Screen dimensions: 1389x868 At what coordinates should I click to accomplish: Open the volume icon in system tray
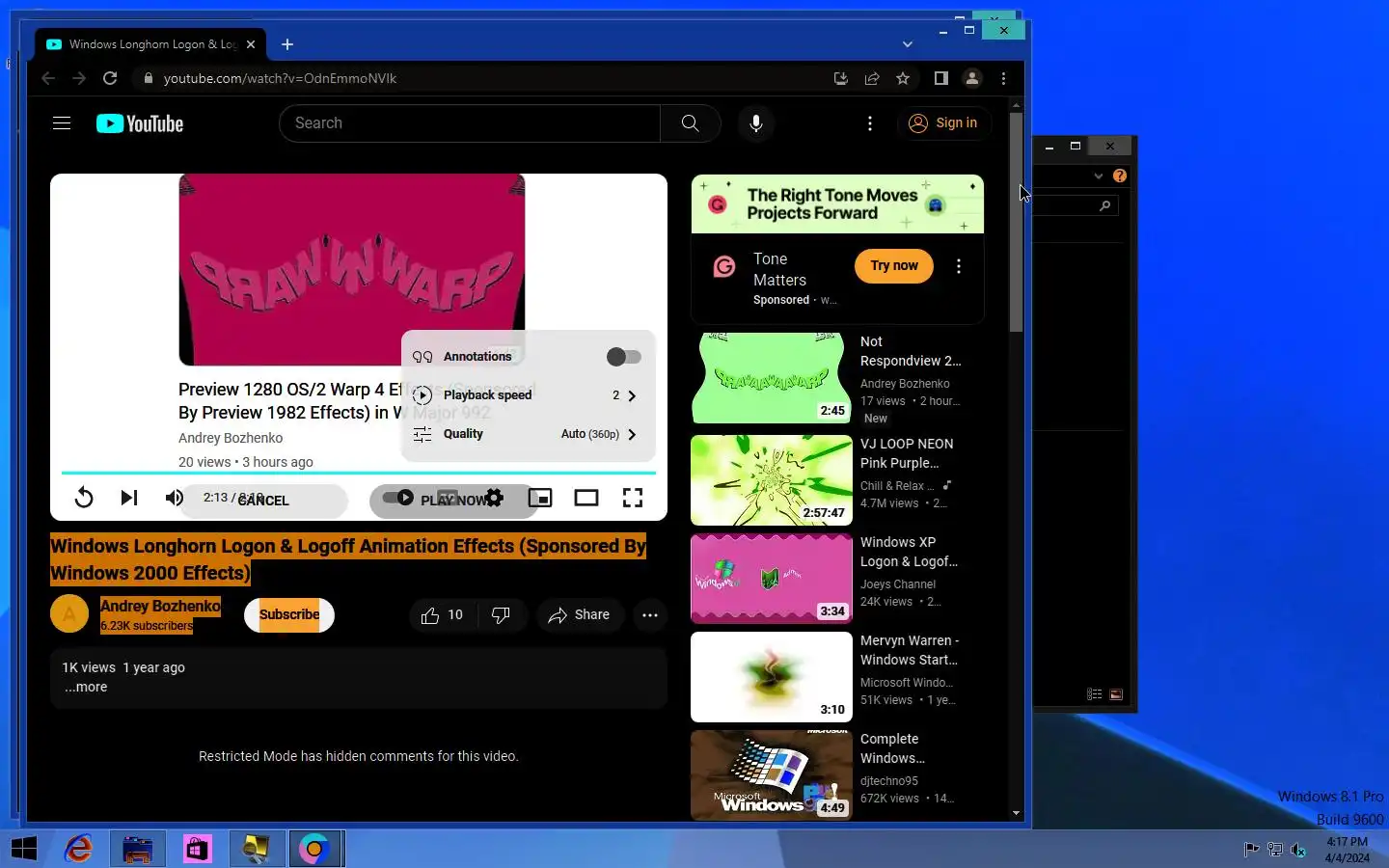click(x=1298, y=850)
